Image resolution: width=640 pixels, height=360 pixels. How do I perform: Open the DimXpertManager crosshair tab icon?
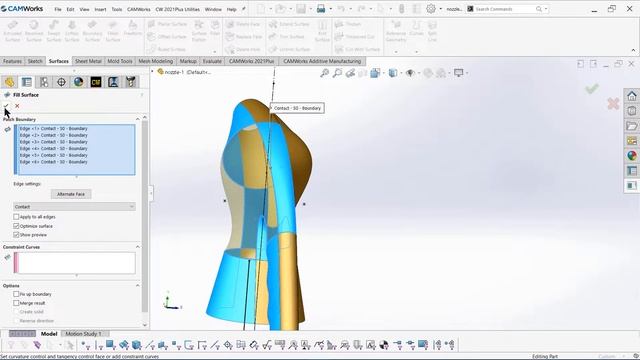pos(61,82)
